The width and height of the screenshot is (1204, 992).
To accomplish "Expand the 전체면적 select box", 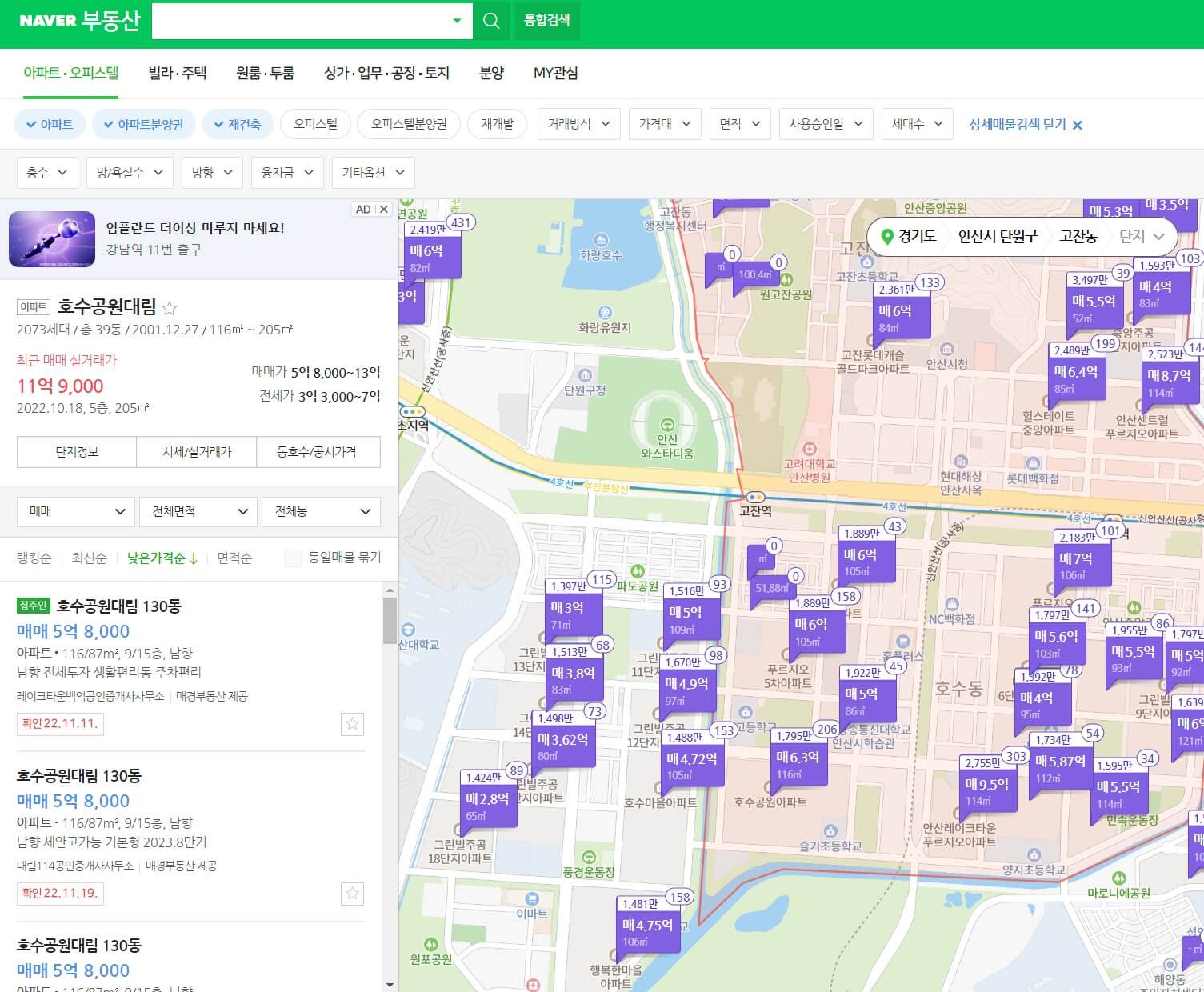I will click(199, 511).
